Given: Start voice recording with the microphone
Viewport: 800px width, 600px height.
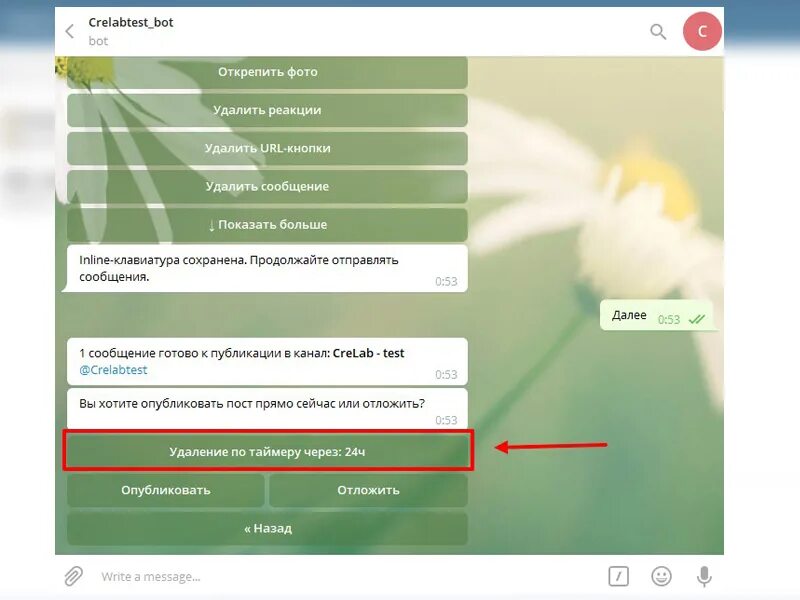Looking at the screenshot, I should 705,577.
